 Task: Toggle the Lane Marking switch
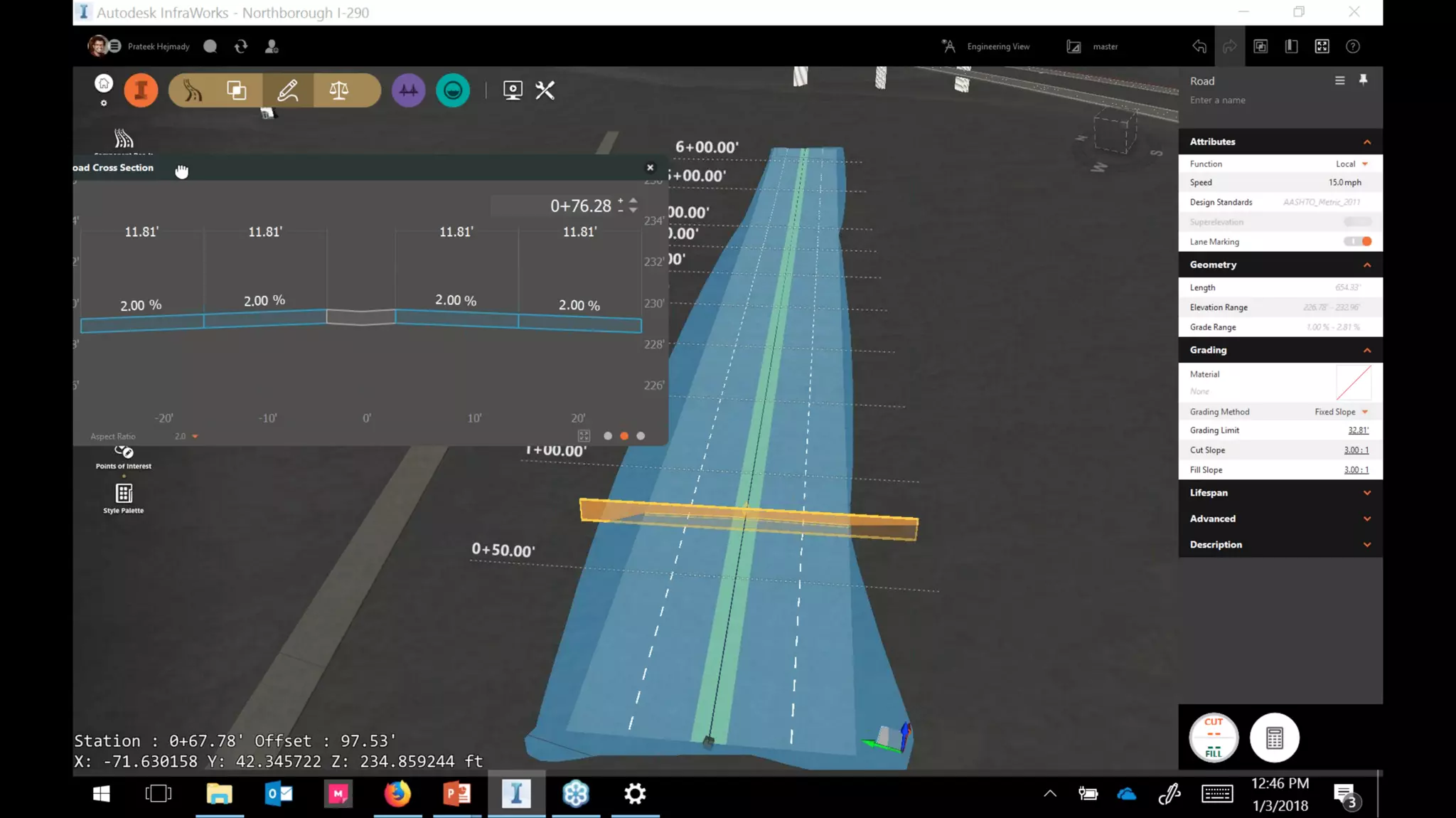pyautogui.click(x=1357, y=241)
